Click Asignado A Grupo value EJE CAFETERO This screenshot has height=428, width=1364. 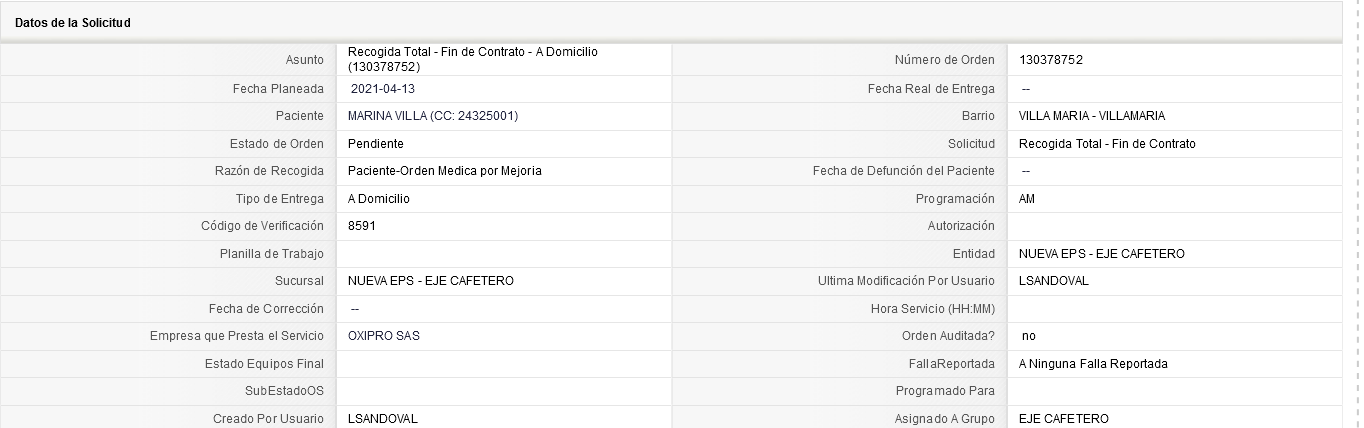(x=1063, y=419)
